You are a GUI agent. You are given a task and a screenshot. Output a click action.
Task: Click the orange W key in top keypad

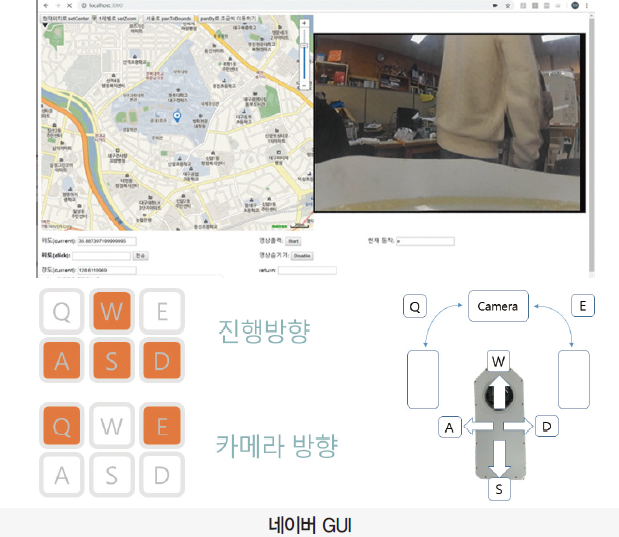[112, 311]
